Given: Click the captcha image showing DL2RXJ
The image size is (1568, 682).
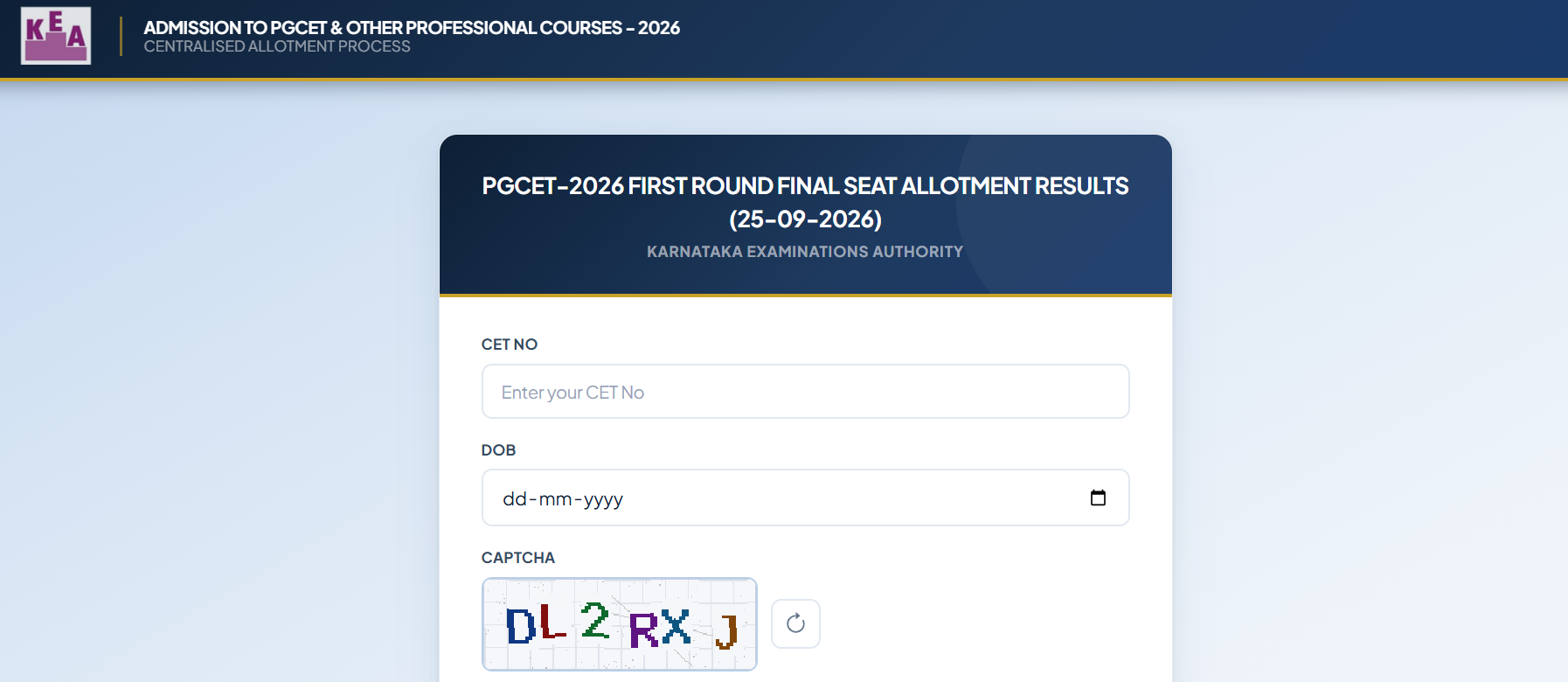Looking at the screenshot, I should click(620, 624).
